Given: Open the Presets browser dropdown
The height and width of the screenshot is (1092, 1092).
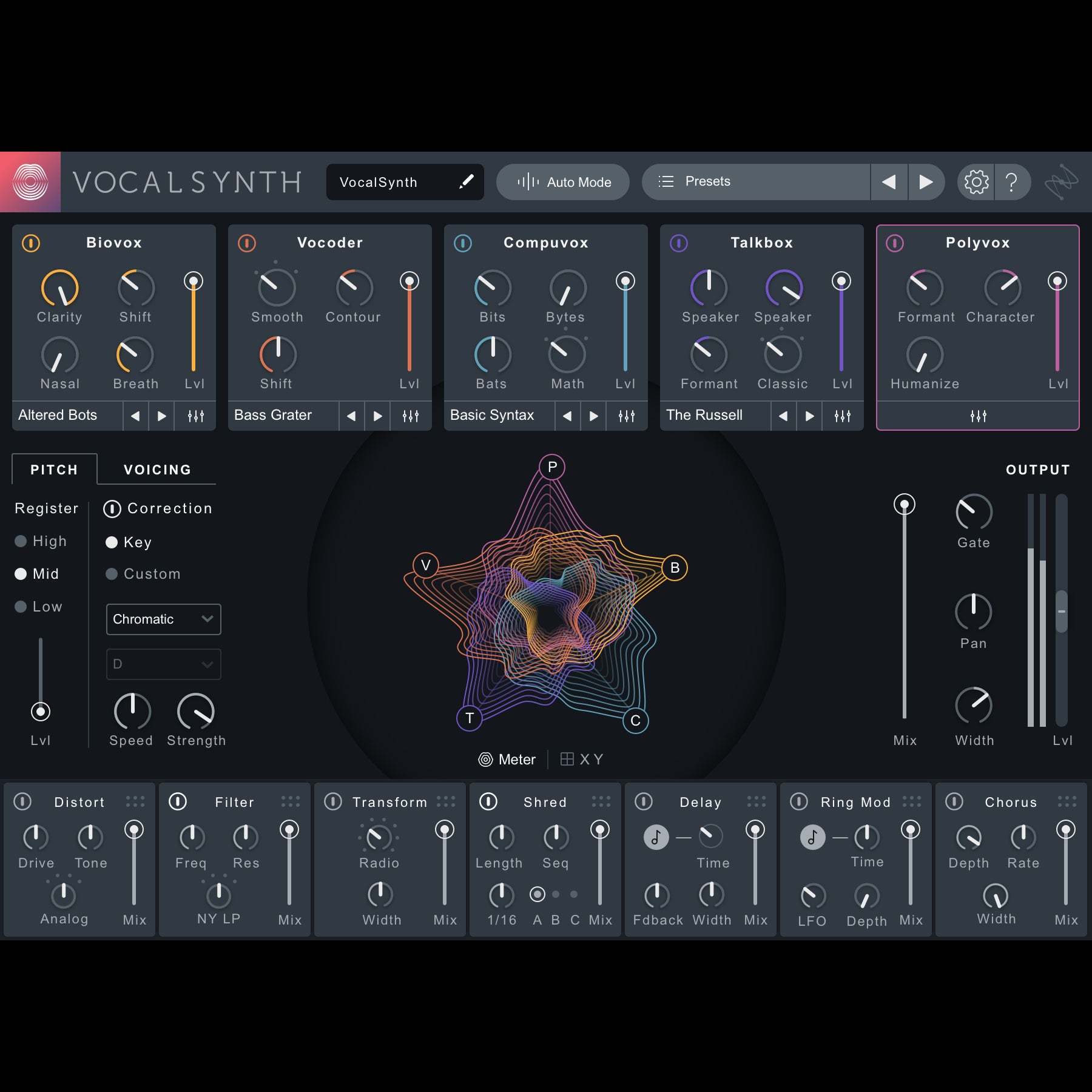Looking at the screenshot, I should click(756, 182).
